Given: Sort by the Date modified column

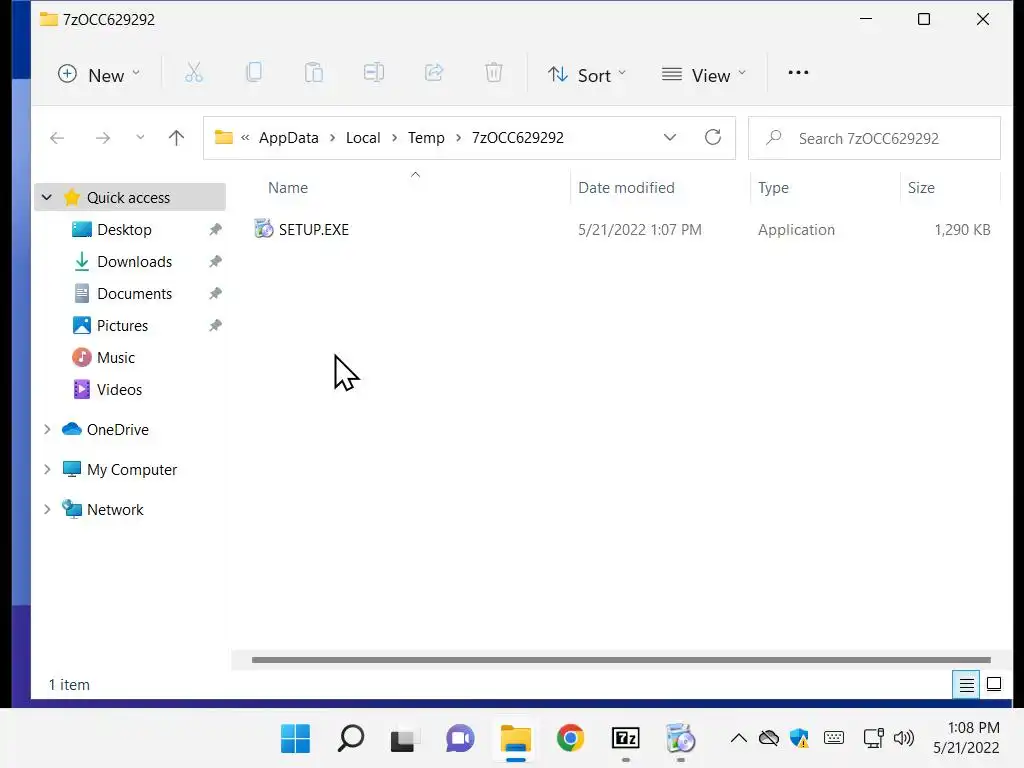Looking at the screenshot, I should tap(626, 187).
